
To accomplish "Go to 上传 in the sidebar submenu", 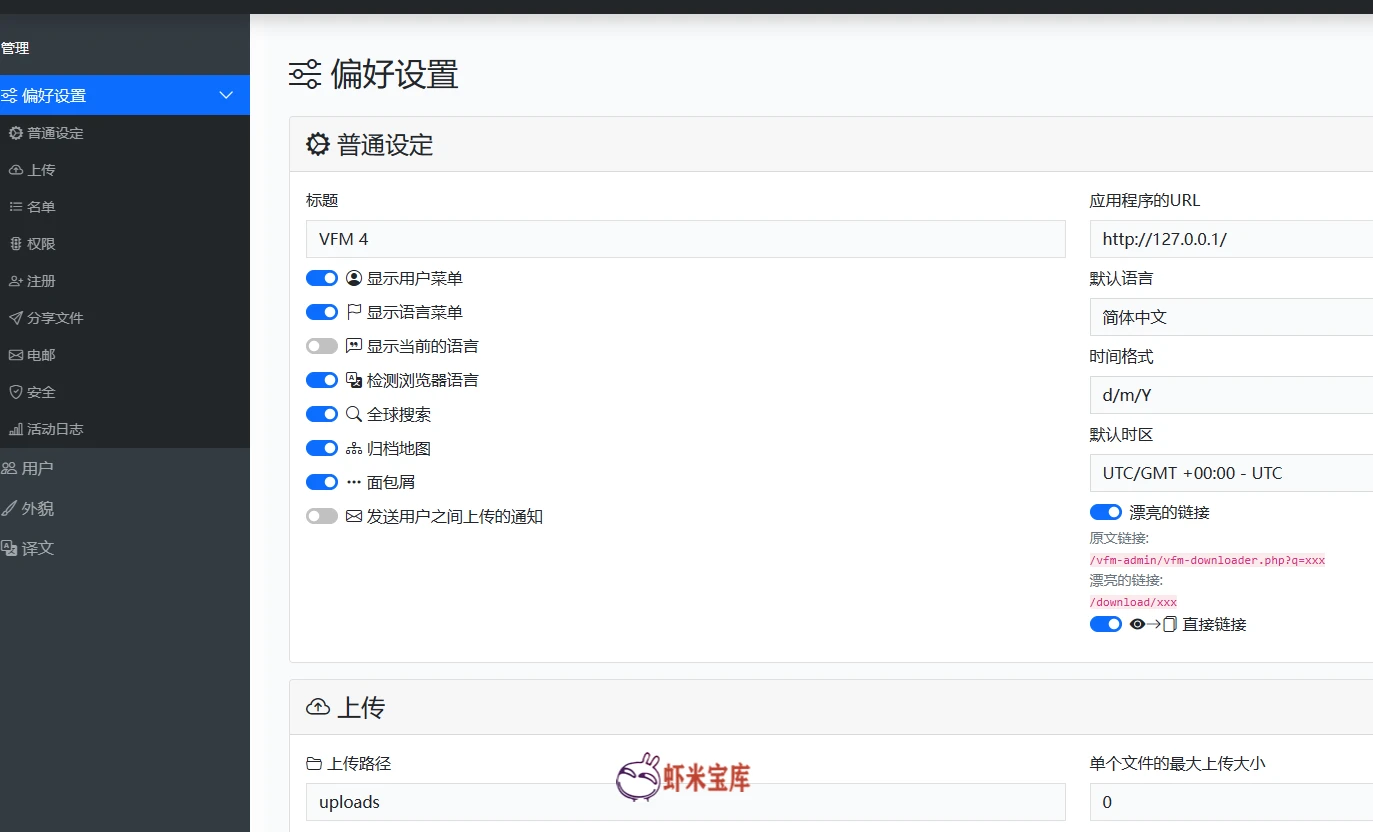I will point(125,170).
